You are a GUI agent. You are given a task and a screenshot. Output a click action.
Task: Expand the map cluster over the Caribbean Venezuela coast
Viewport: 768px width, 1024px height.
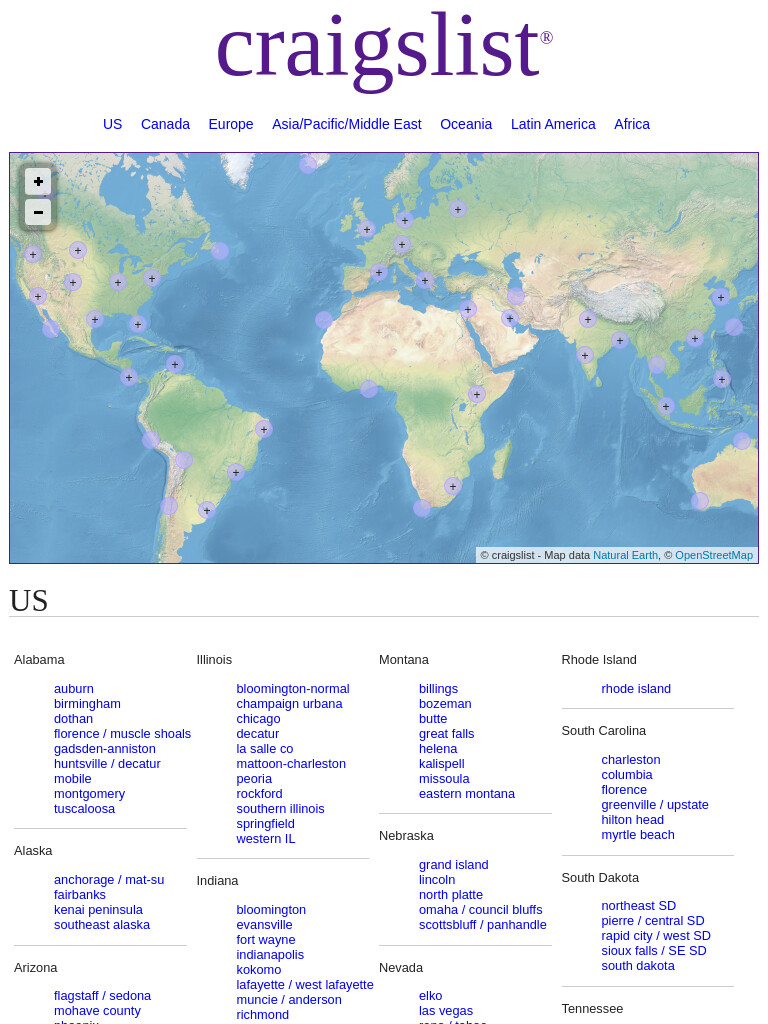pyautogui.click(x=174, y=364)
